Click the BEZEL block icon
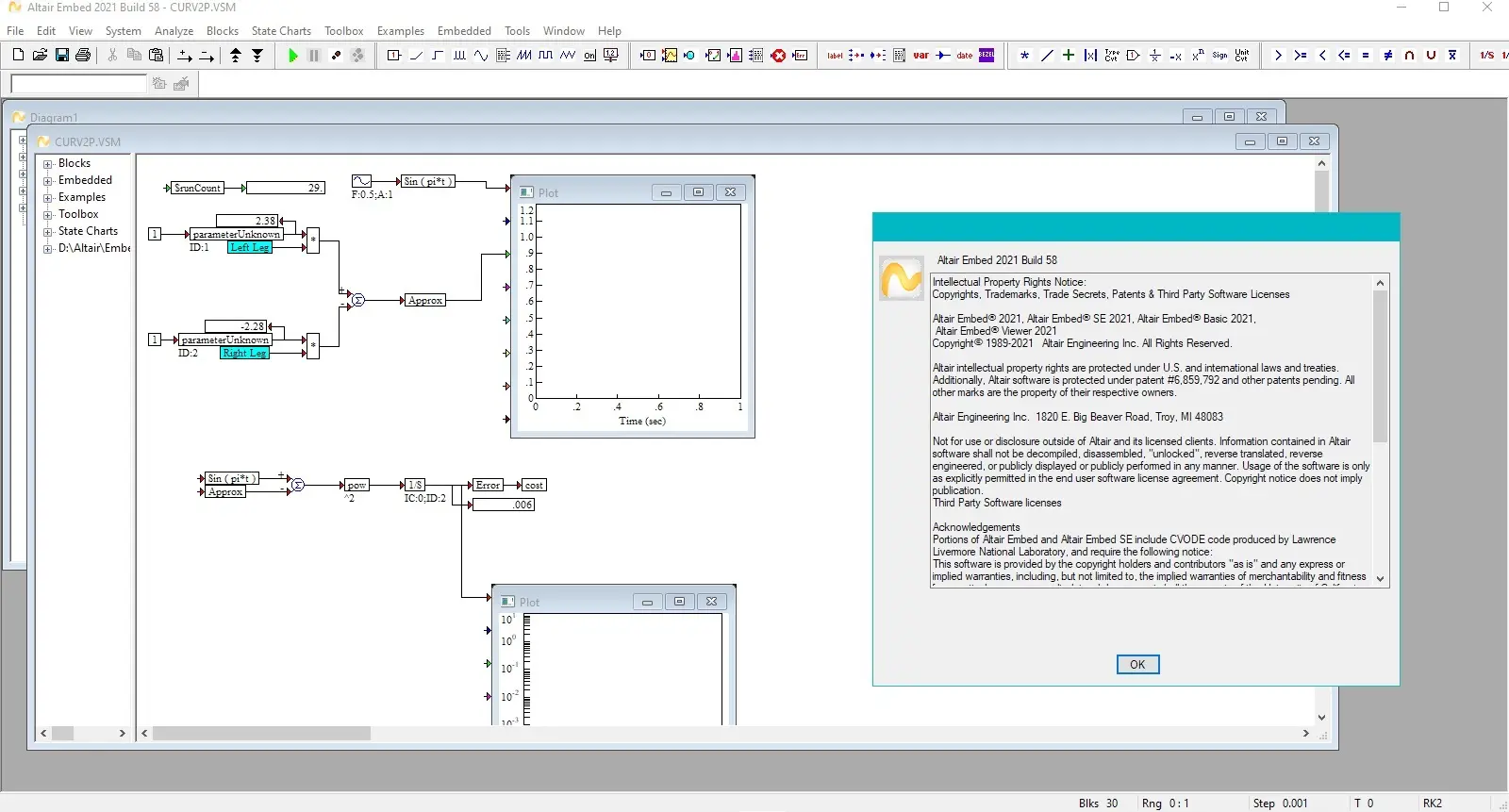Image resolution: width=1509 pixels, height=812 pixels. tap(987, 56)
